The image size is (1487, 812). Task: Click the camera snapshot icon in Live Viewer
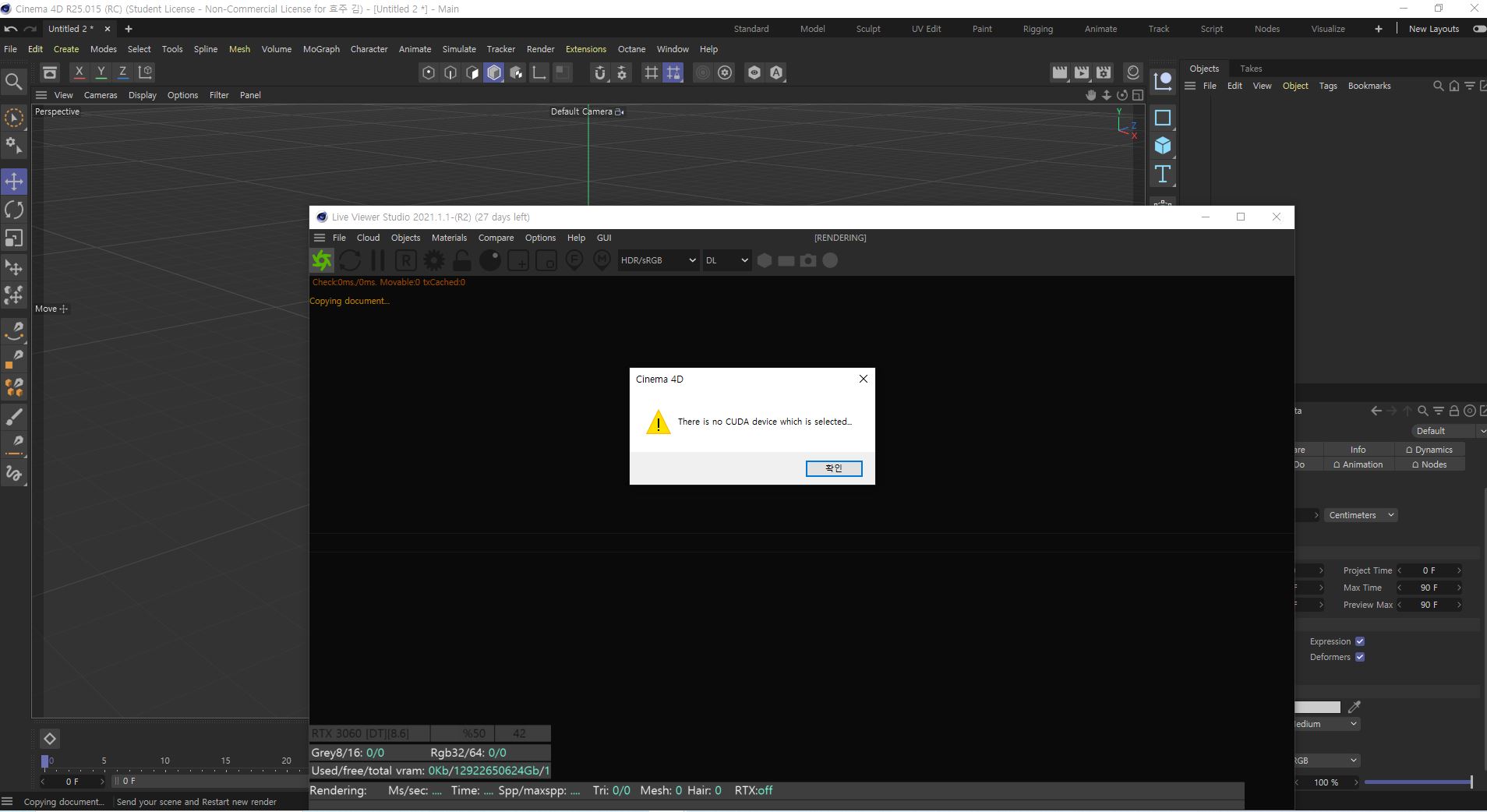pos(808,260)
